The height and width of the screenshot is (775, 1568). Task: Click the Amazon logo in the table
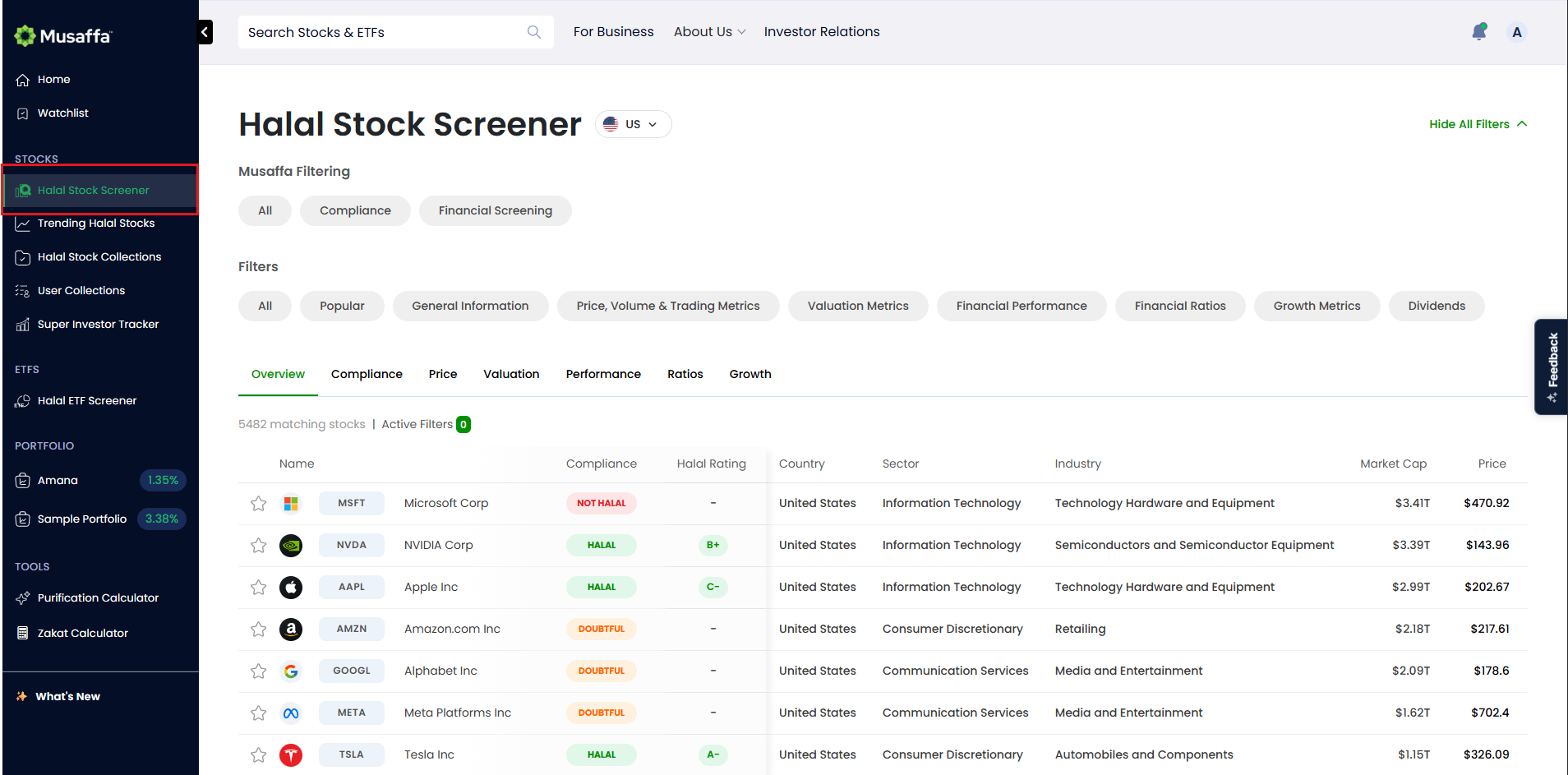click(291, 630)
